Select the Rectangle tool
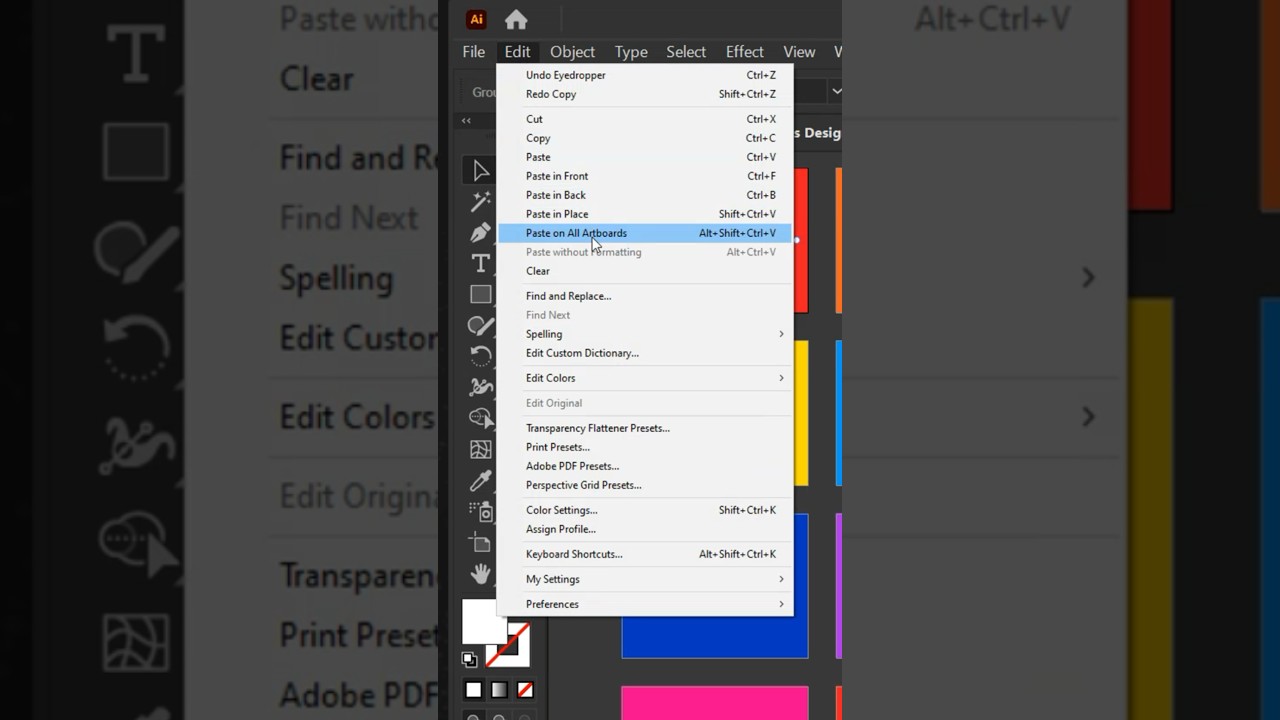 coord(481,295)
